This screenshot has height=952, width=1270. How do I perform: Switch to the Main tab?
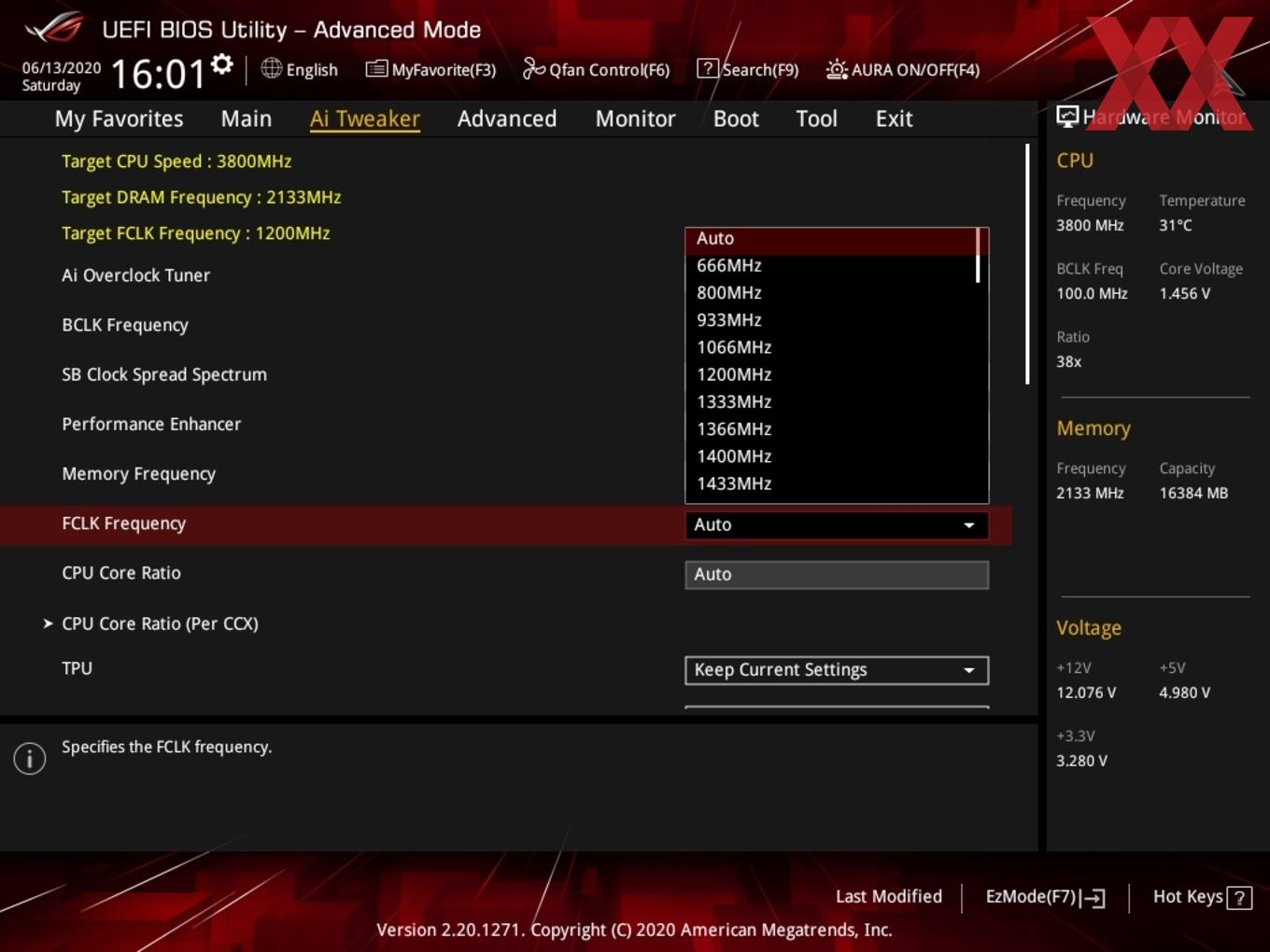tap(247, 119)
